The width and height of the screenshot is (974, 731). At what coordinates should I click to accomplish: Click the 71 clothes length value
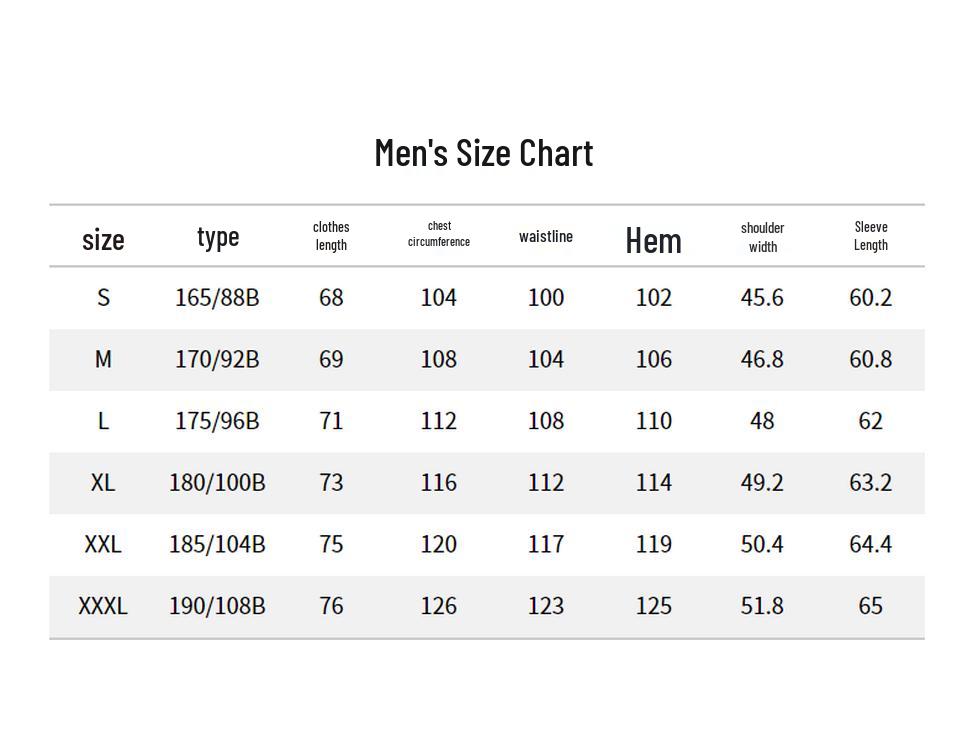click(x=331, y=421)
